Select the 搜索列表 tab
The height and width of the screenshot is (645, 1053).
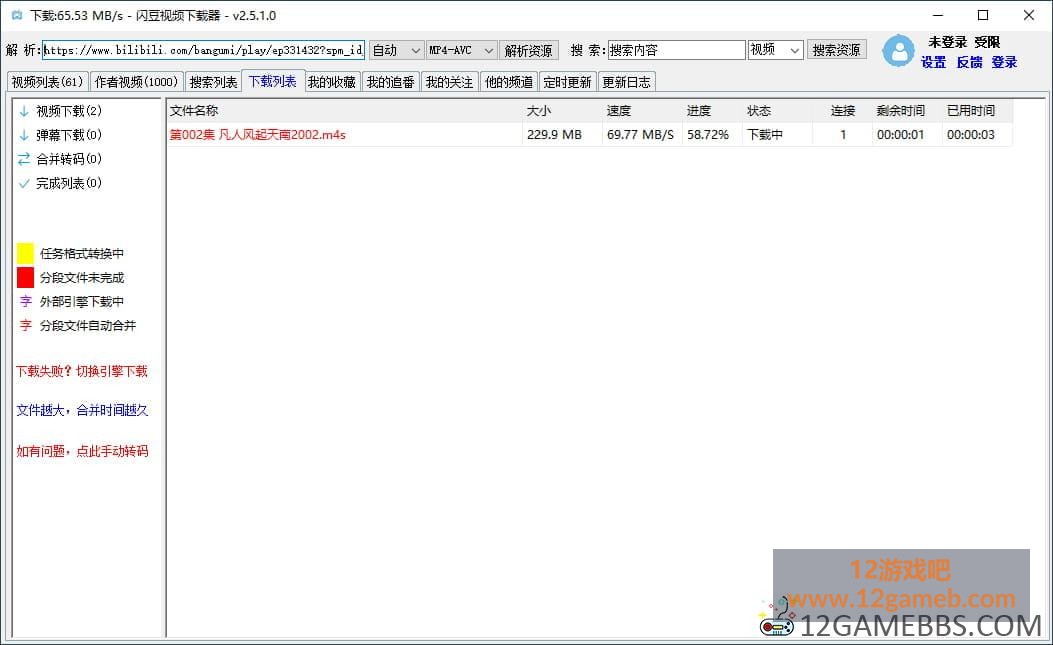pyautogui.click(x=213, y=82)
